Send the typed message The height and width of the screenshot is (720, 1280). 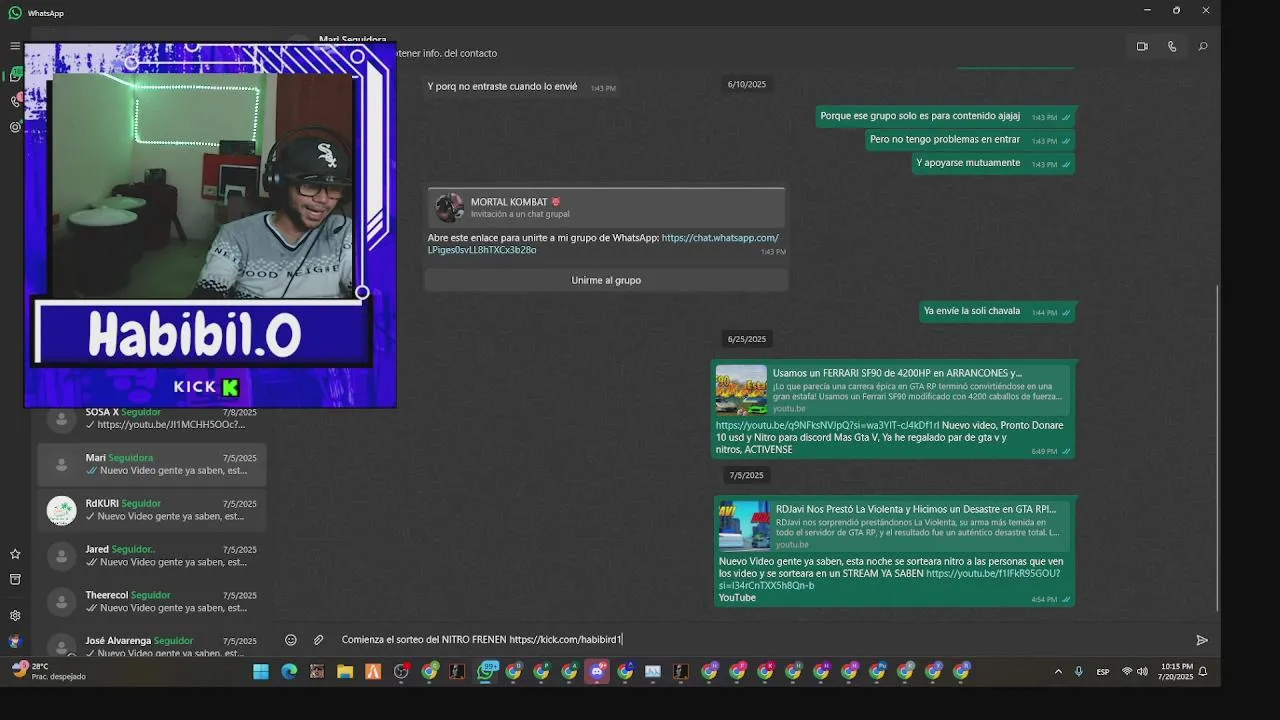[1202, 640]
